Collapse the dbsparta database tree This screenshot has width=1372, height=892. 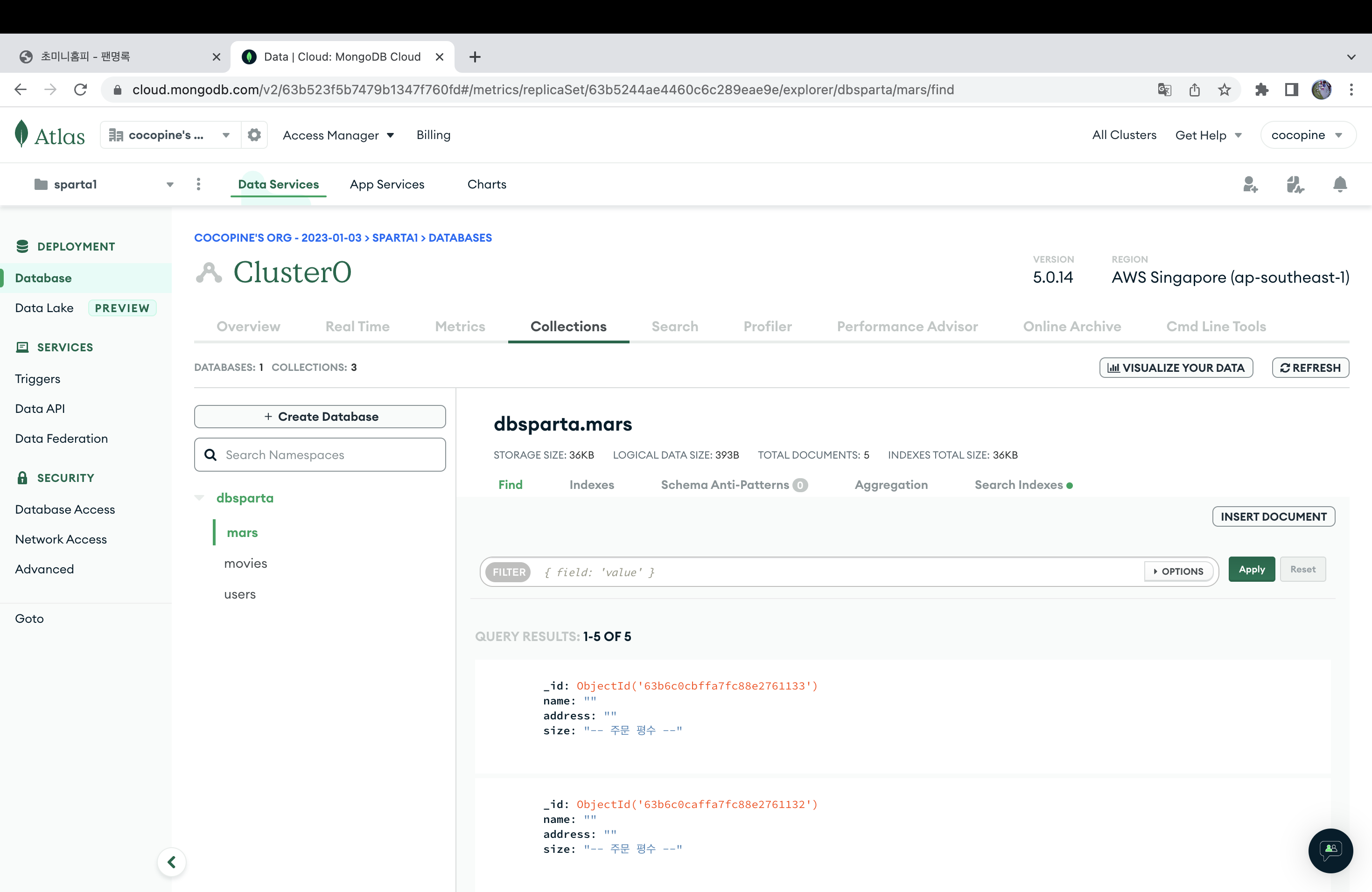pyautogui.click(x=199, y=497)
